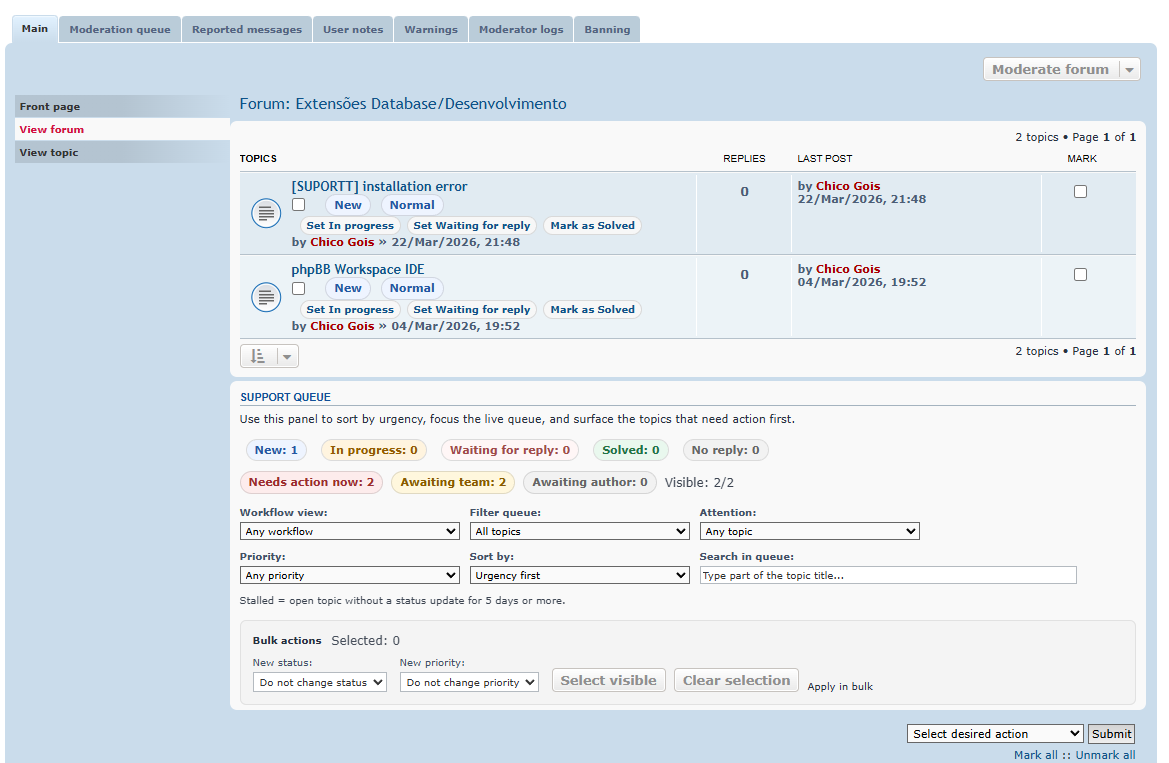Screen dimensions: 1169x763
Task: Expand the Sort by Urgency first dropdown
Action: pos(579,576)
